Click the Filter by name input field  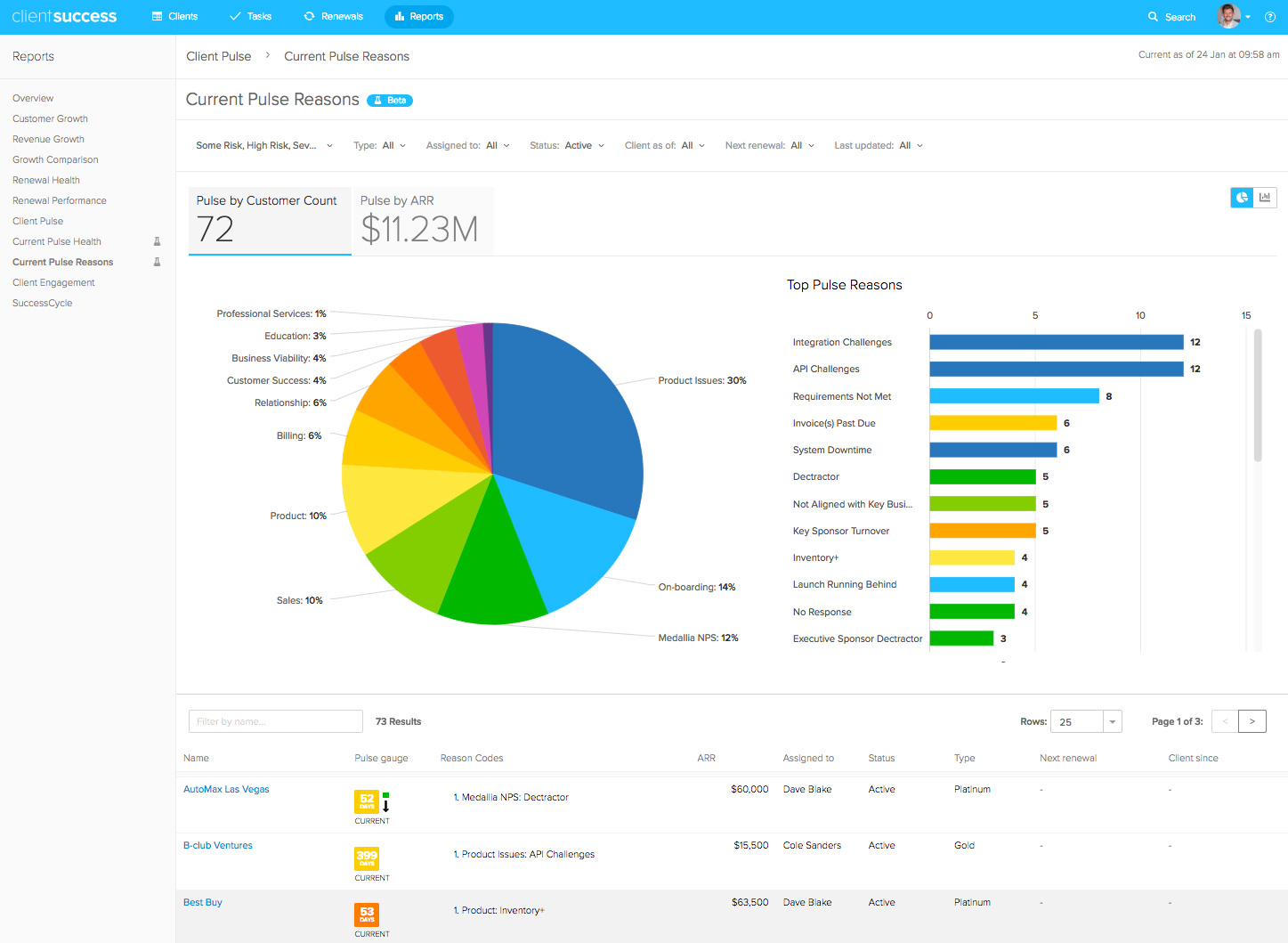(275, 721)
